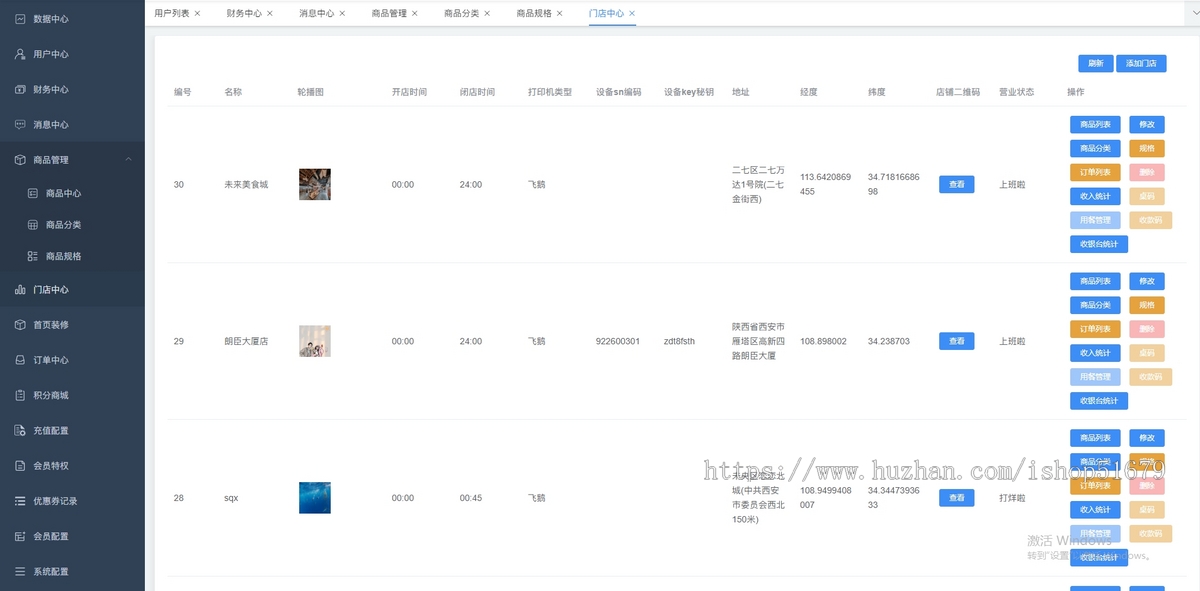Open 商品规格 submenu list icon
The height and width of the screenshot is (591, 1200).
pyautogui.click(x=33, y=256)
